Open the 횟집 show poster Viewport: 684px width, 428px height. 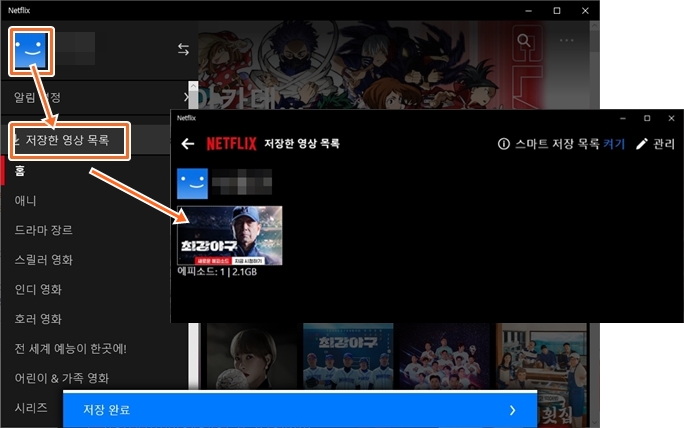(x=541, y=375)
